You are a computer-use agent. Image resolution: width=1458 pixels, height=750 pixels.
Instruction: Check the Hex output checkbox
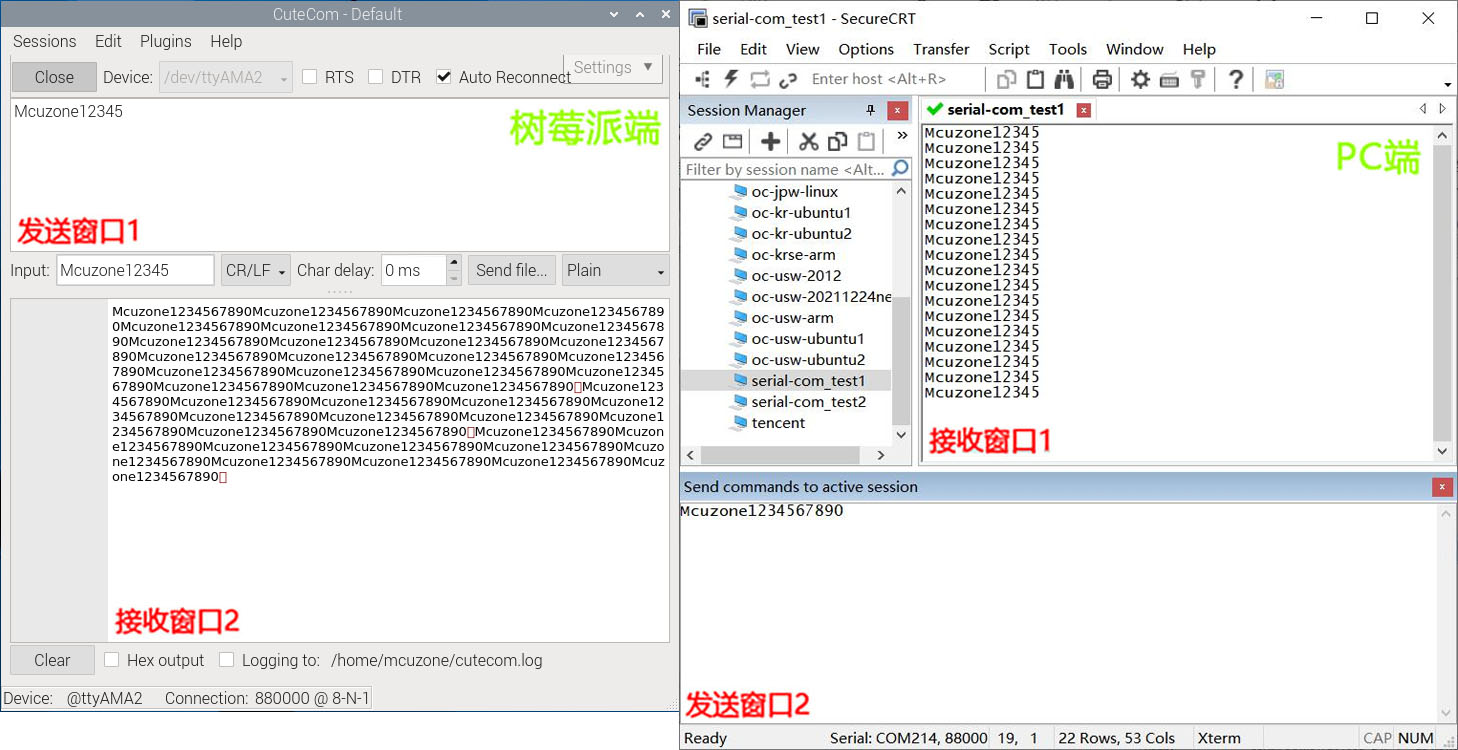click(112, 660)
